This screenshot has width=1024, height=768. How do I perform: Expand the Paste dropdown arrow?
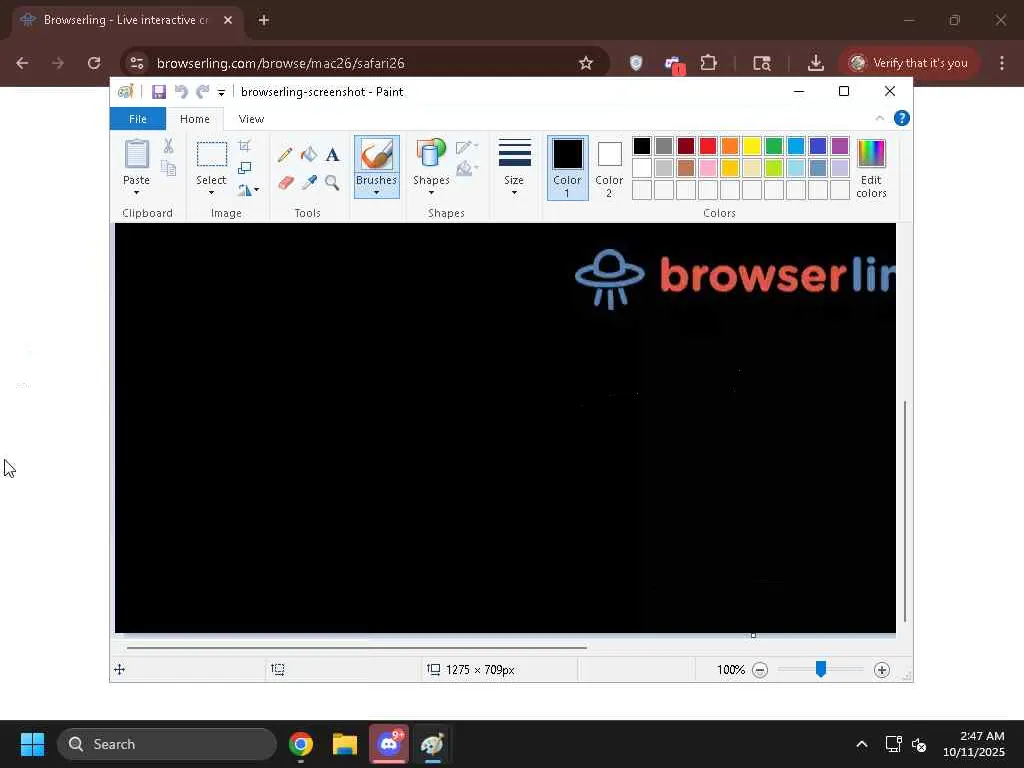[136, 193]
